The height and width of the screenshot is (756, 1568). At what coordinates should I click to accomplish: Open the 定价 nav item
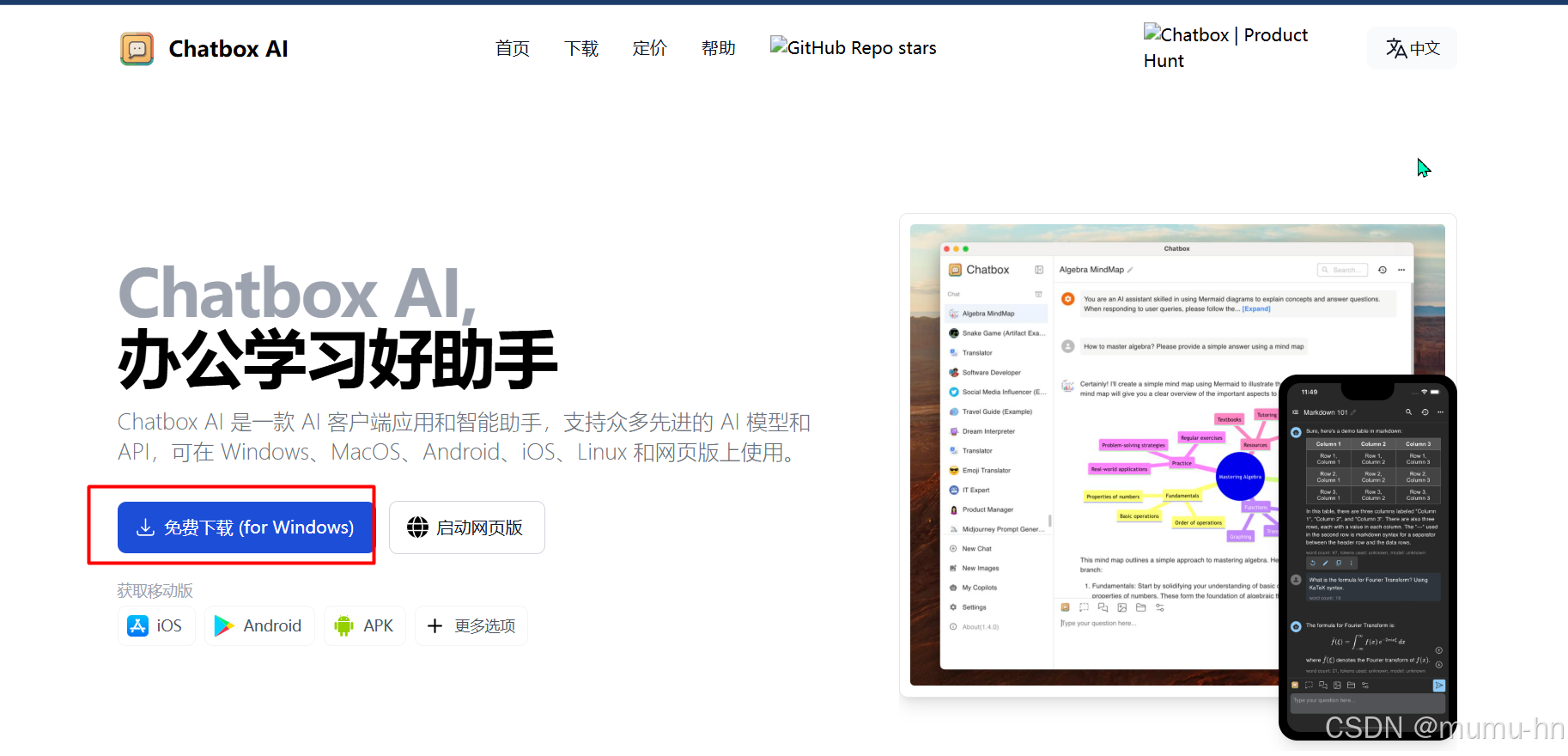coord(650,48)
